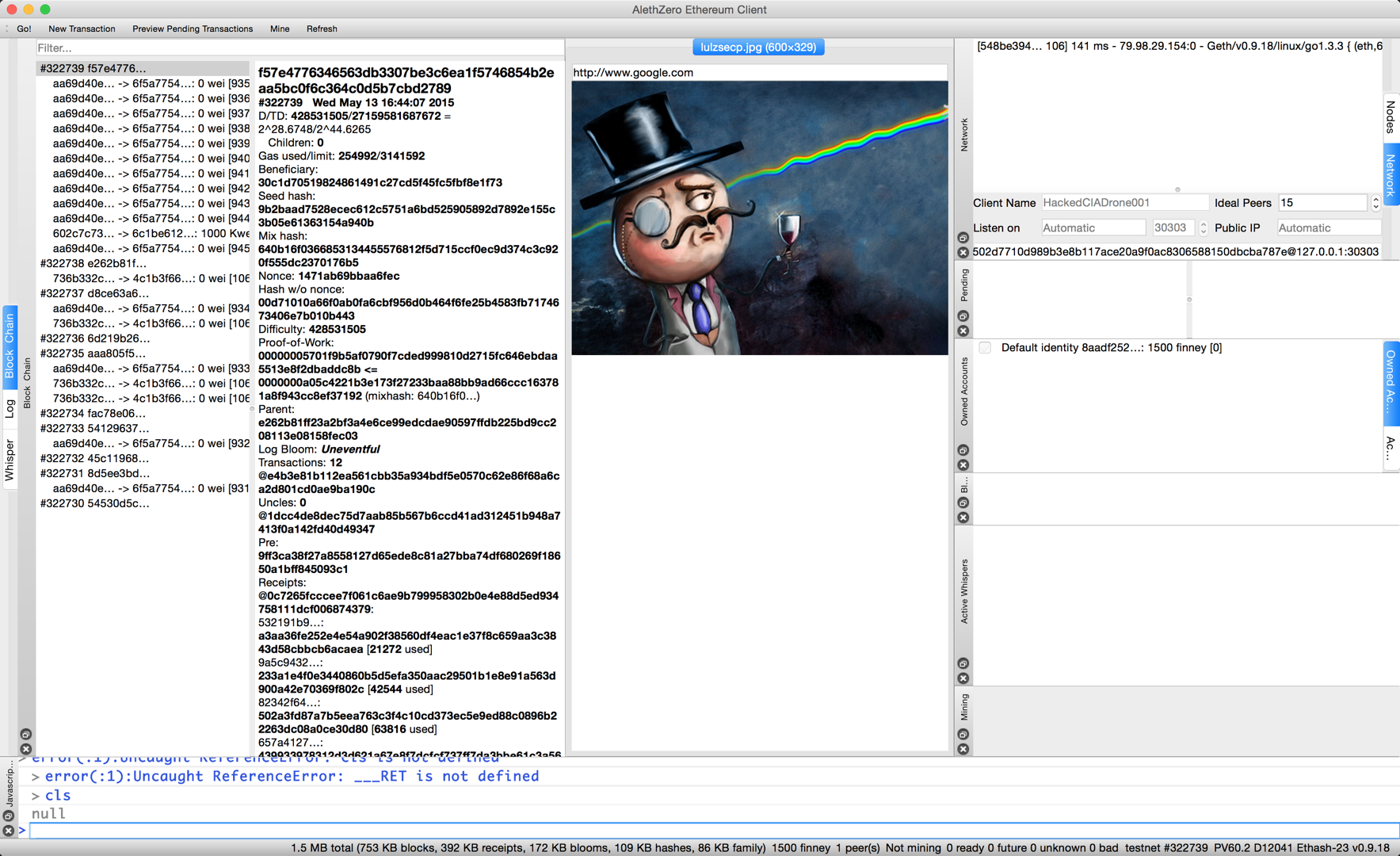Float the Mining dock panel
The image size is (1400, 856).
[x=963, y=734]
